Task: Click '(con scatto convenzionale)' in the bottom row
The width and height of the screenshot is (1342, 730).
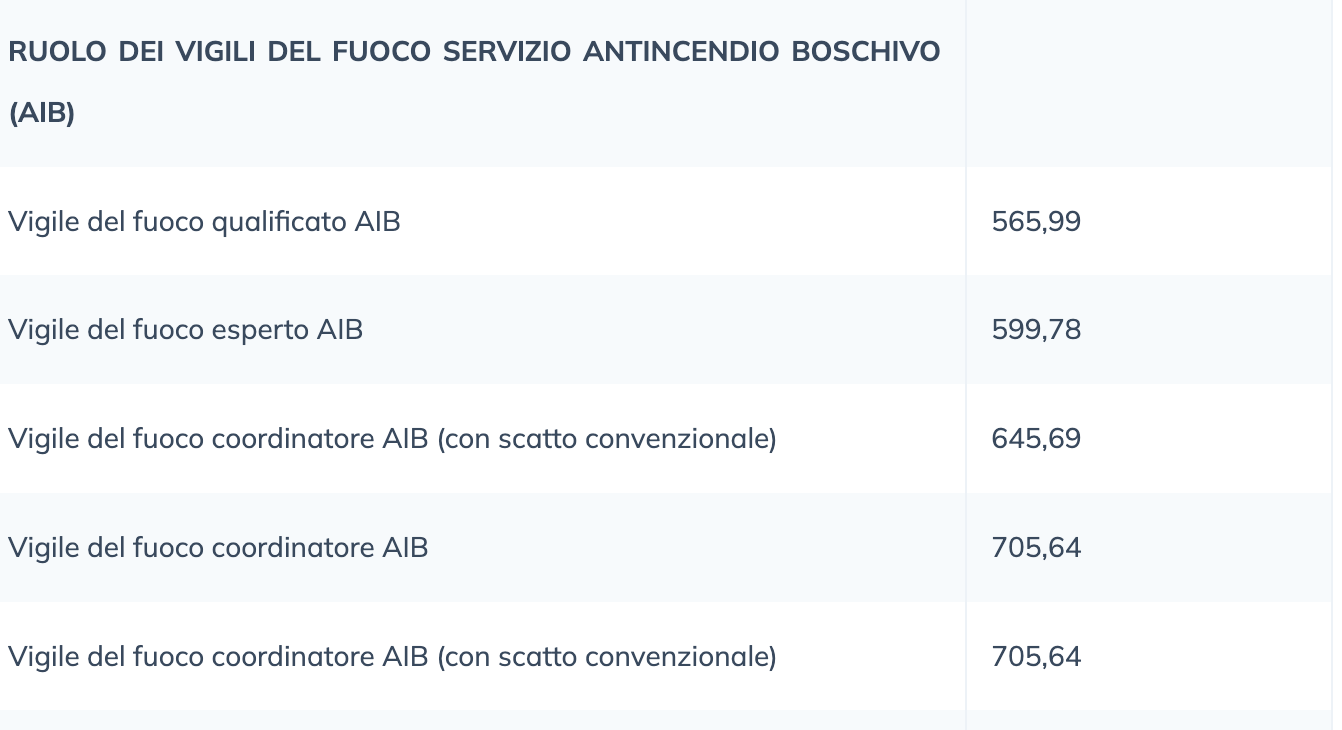Action: pos(607,657)
